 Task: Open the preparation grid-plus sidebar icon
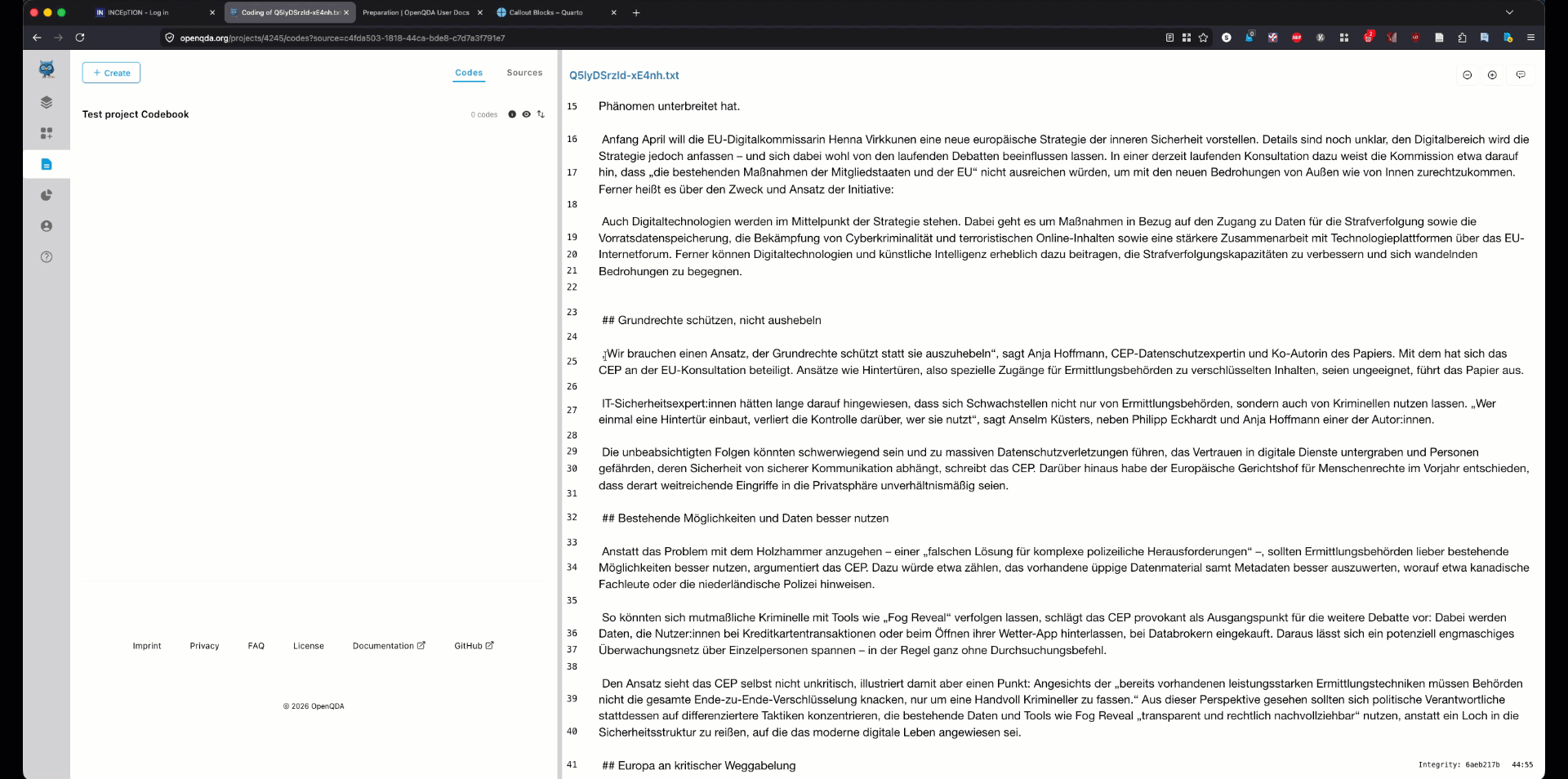coord(47,133)
